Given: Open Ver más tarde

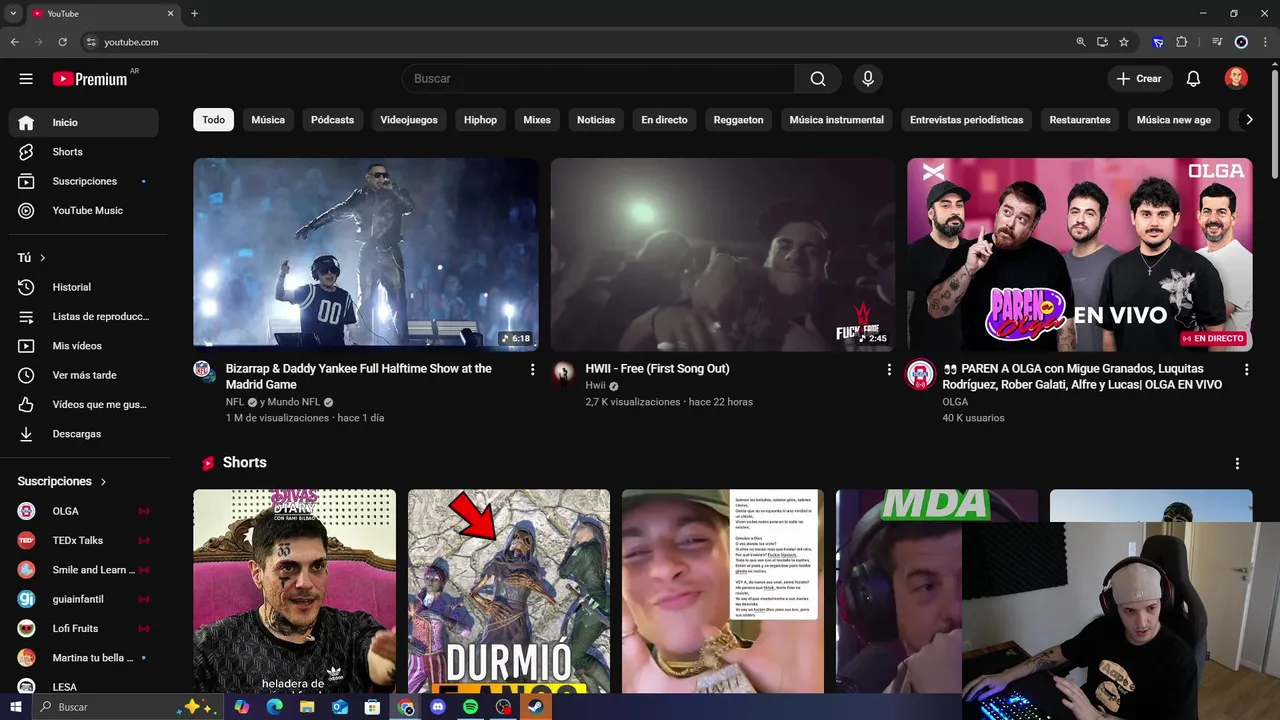Looking at the screenshot, I should [x=84, y=375].
